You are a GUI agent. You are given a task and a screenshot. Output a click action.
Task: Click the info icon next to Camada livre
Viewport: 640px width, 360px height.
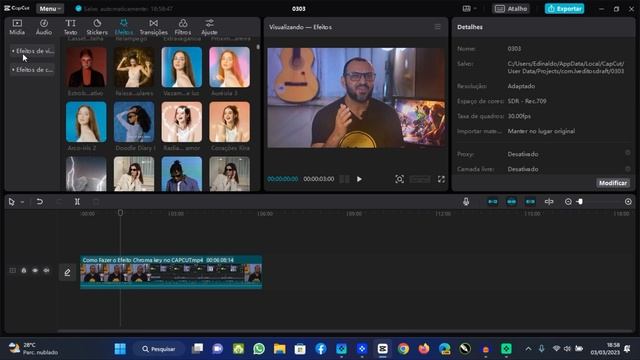click(x=628, y=169)
